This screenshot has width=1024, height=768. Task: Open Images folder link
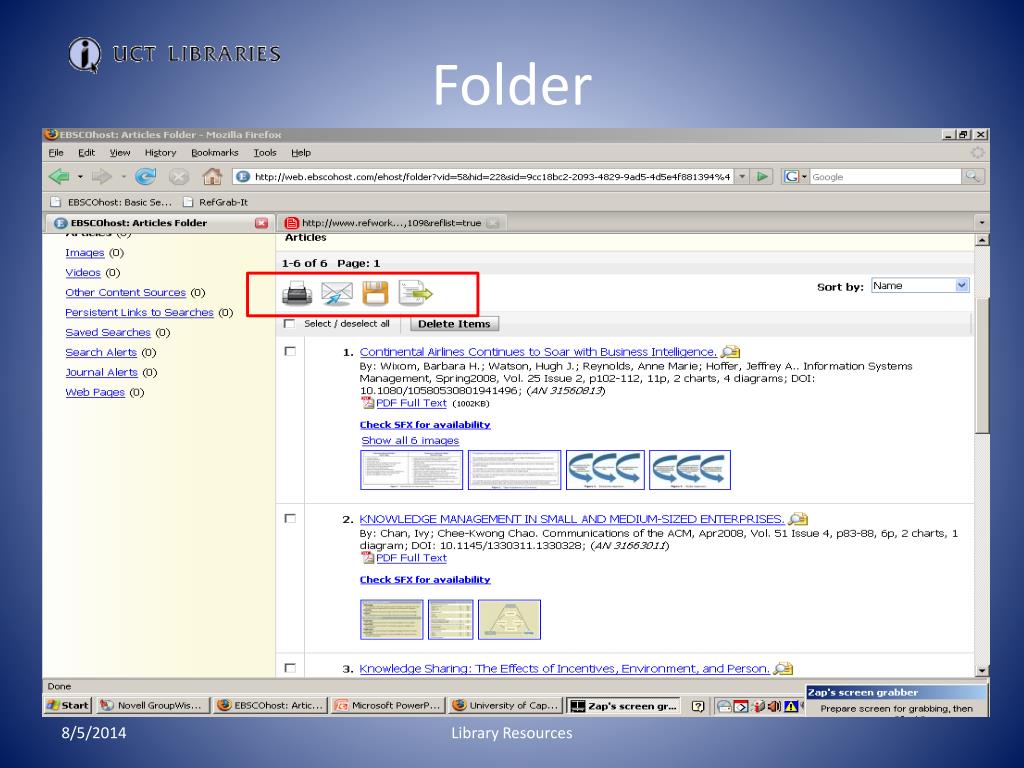(x=85, y=253)
